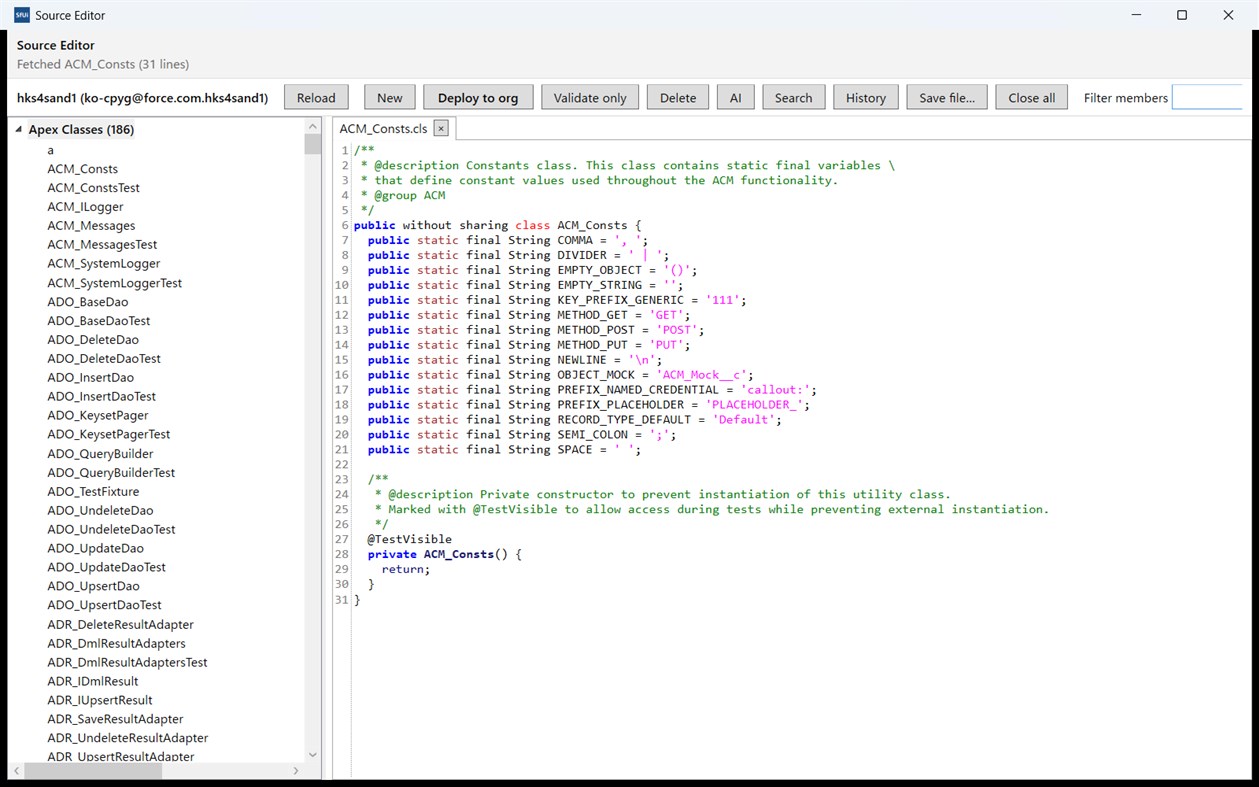
Task: Open ADO_UpsertDaoTest class
Action: click(x=105, y=605)
